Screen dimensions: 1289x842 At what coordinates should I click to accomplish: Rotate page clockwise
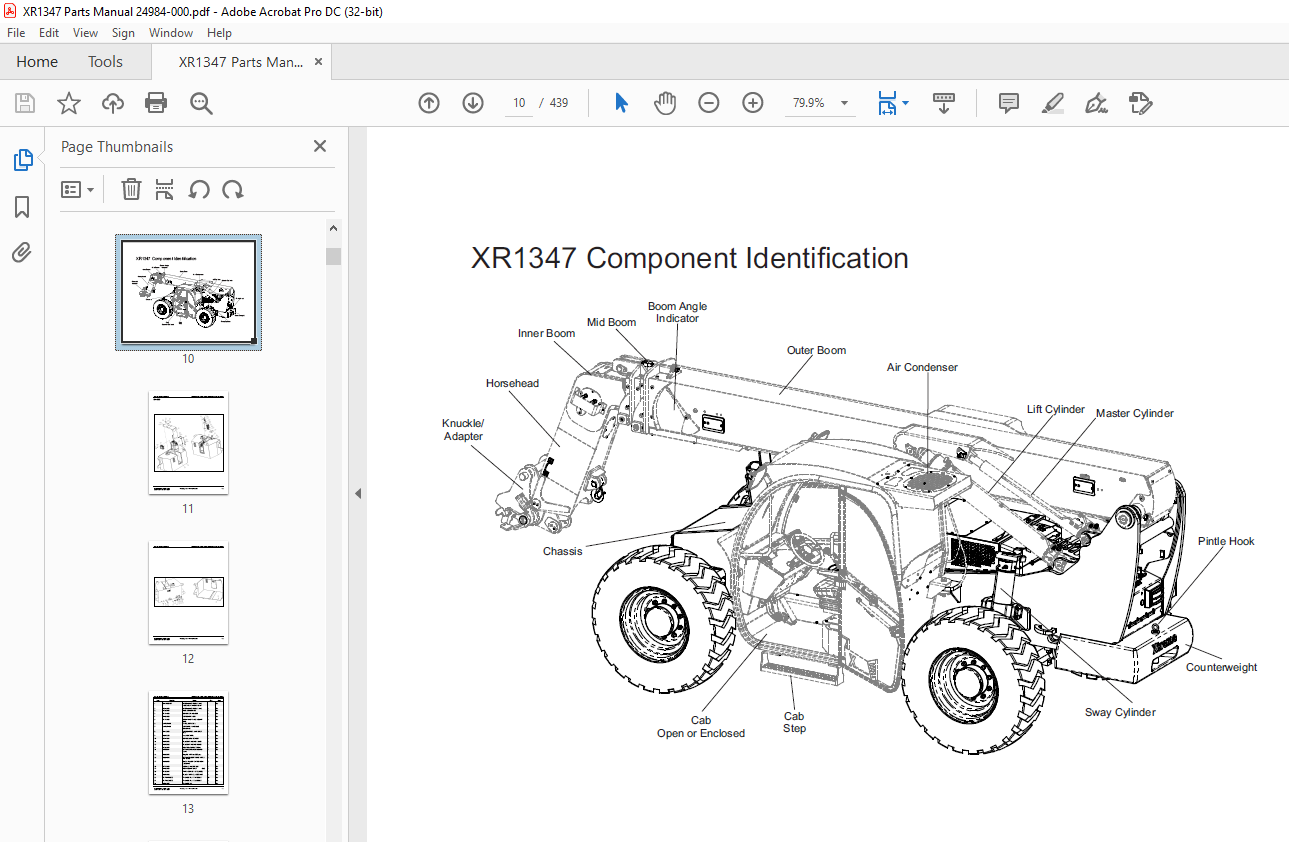tap(233, 189)
